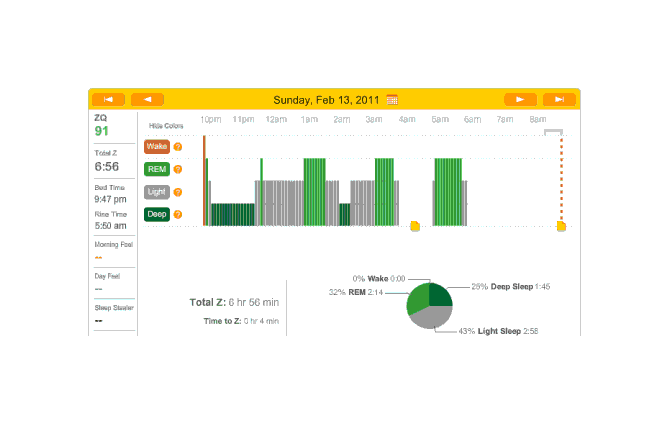
Task: Set the Day Feel value
Action: 99,289
